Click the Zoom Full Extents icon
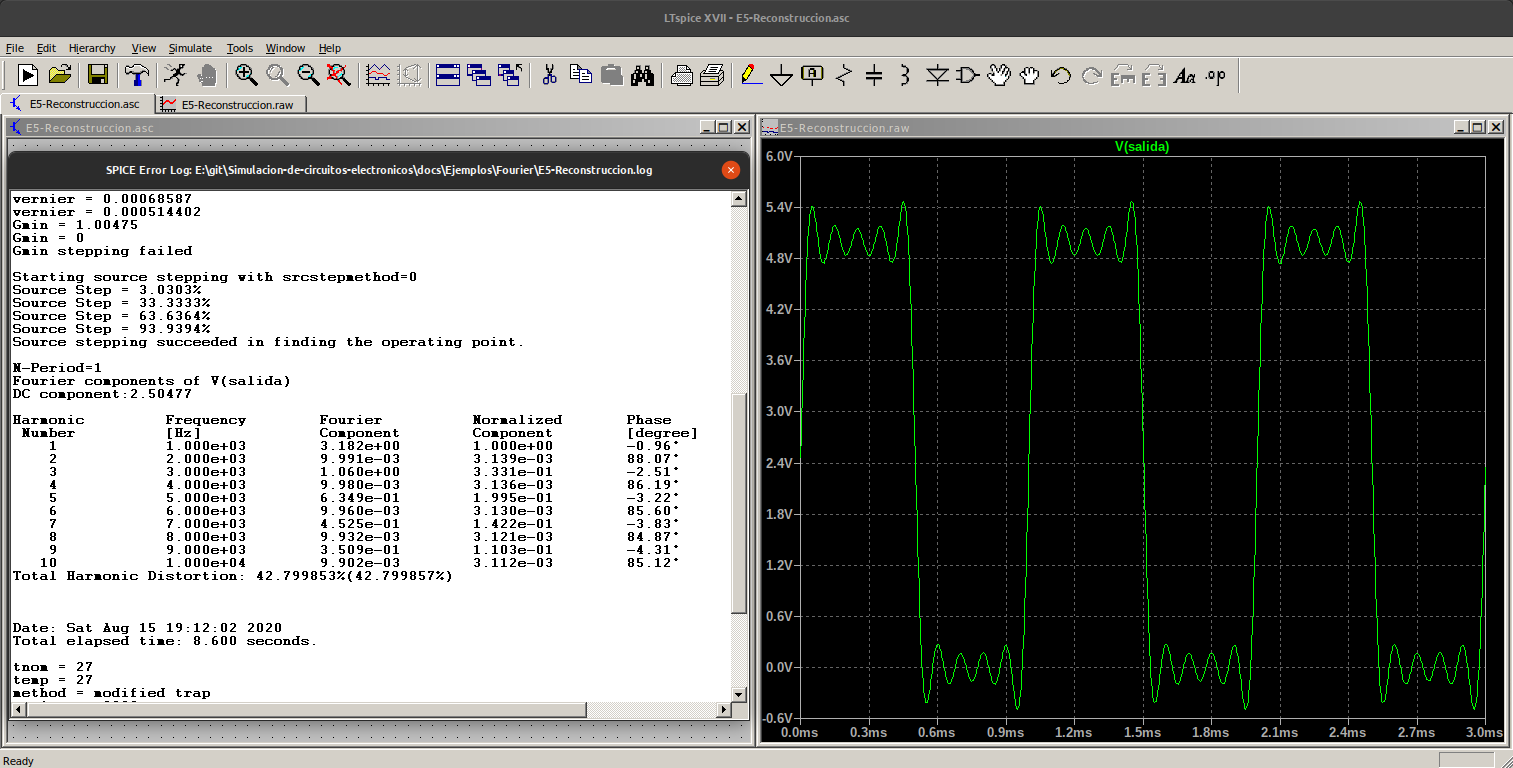The width and height of the screenshot is (1513, 768). [339, 74]
